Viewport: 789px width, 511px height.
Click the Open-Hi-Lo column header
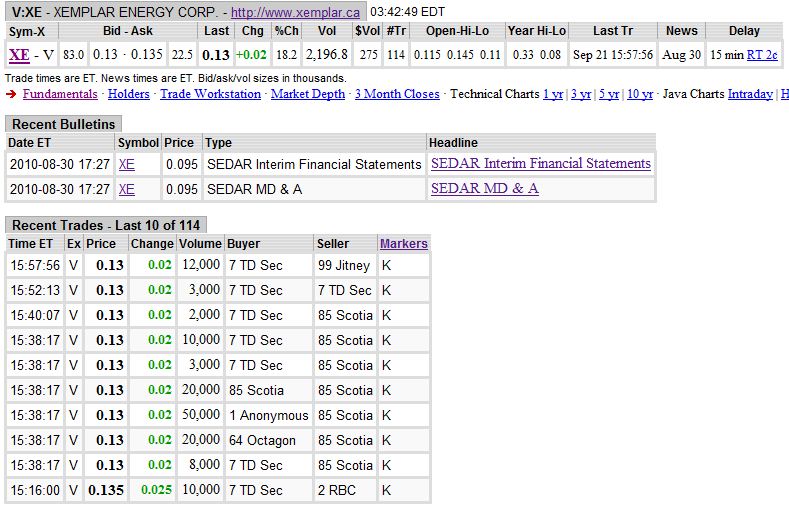coord(457,31)
